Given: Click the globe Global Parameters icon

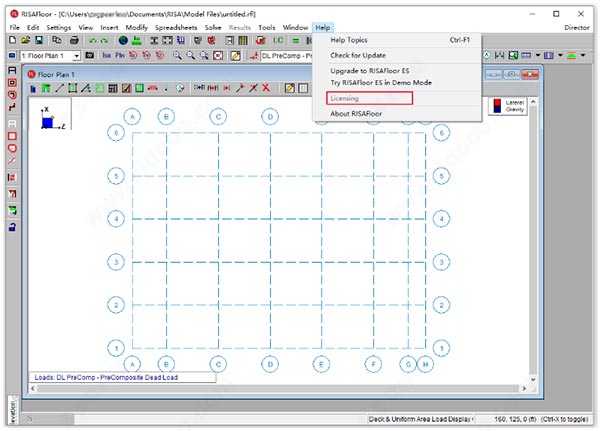Looking at the screenshot, I should [123, 40].
